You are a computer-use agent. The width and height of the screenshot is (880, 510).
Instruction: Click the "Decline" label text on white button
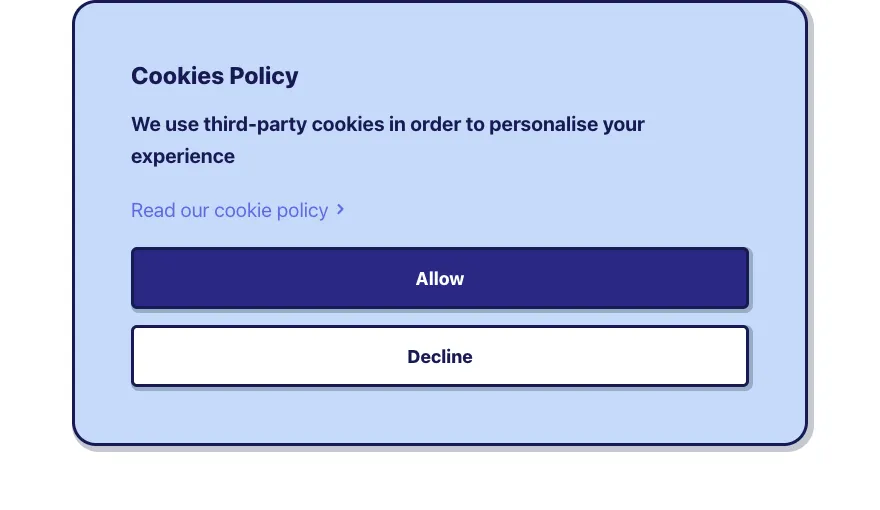[440, 357]
